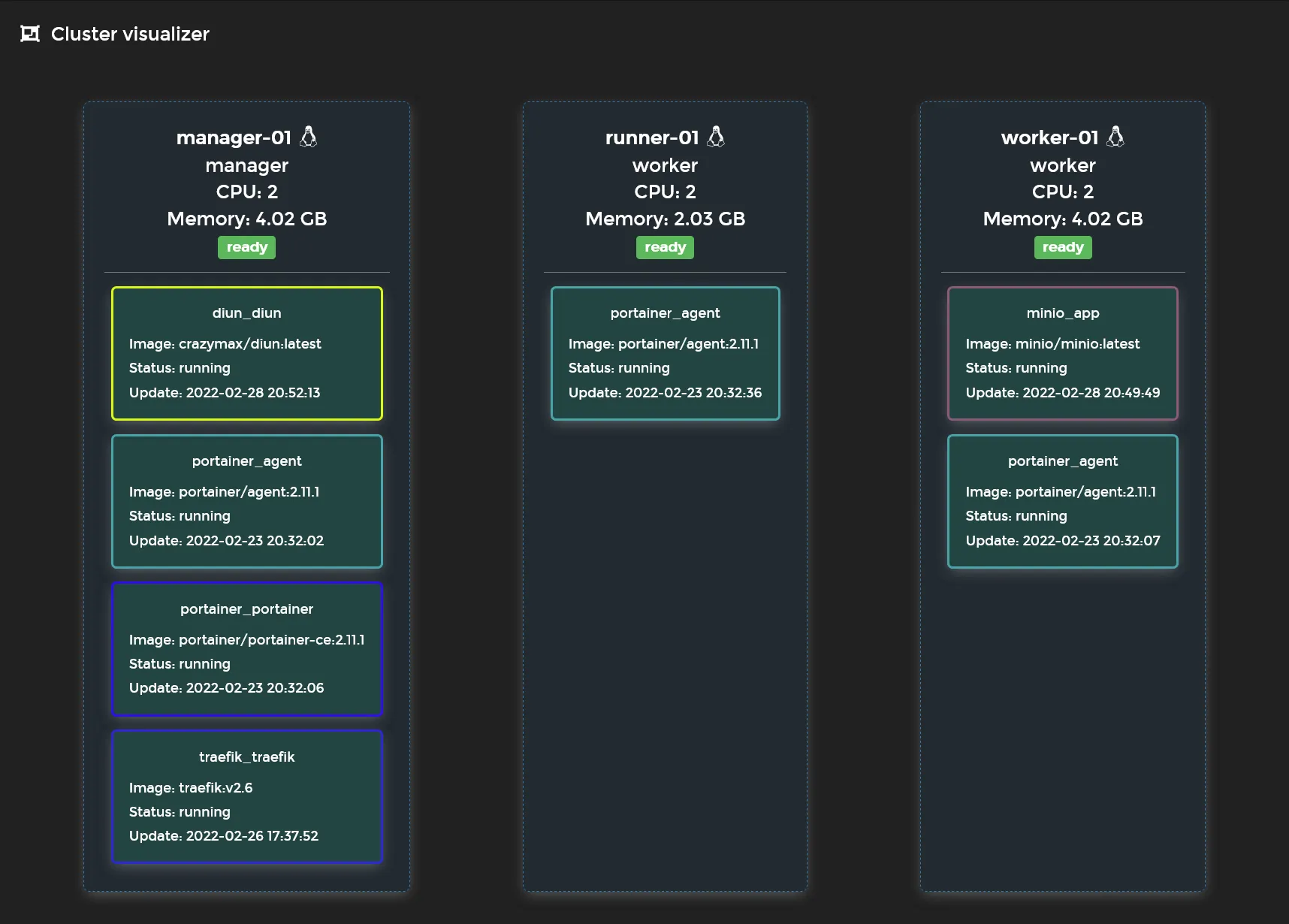The height and width of the screenshot is (924, 1289).
Task: Click the ready badge on manager-01
Action: coord(246,247)
